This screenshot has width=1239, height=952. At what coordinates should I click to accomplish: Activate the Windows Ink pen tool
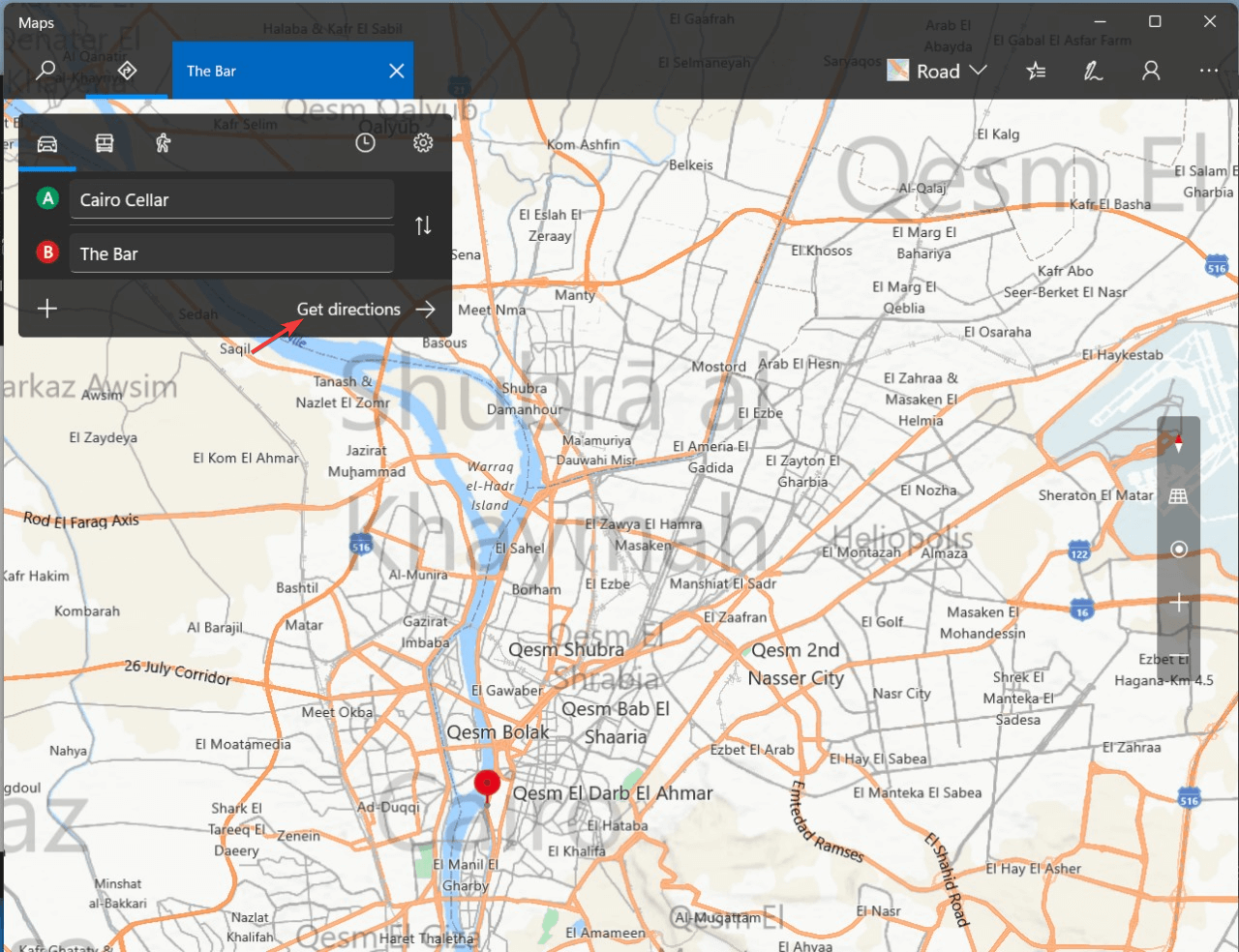point(1093,71)
